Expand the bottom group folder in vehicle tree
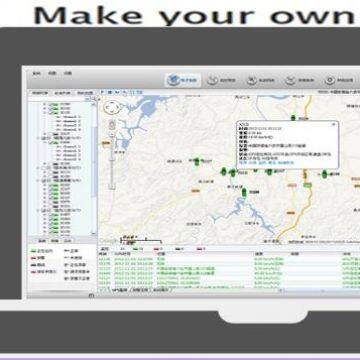360x360 pixels. (39, 211)
